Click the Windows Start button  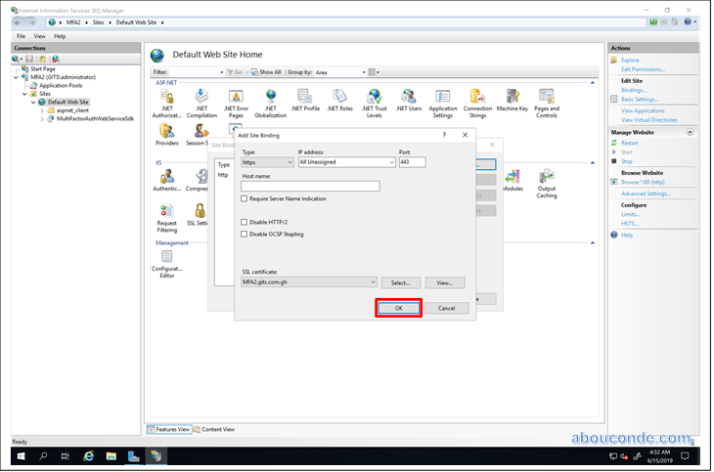click(x=19, y=456)
